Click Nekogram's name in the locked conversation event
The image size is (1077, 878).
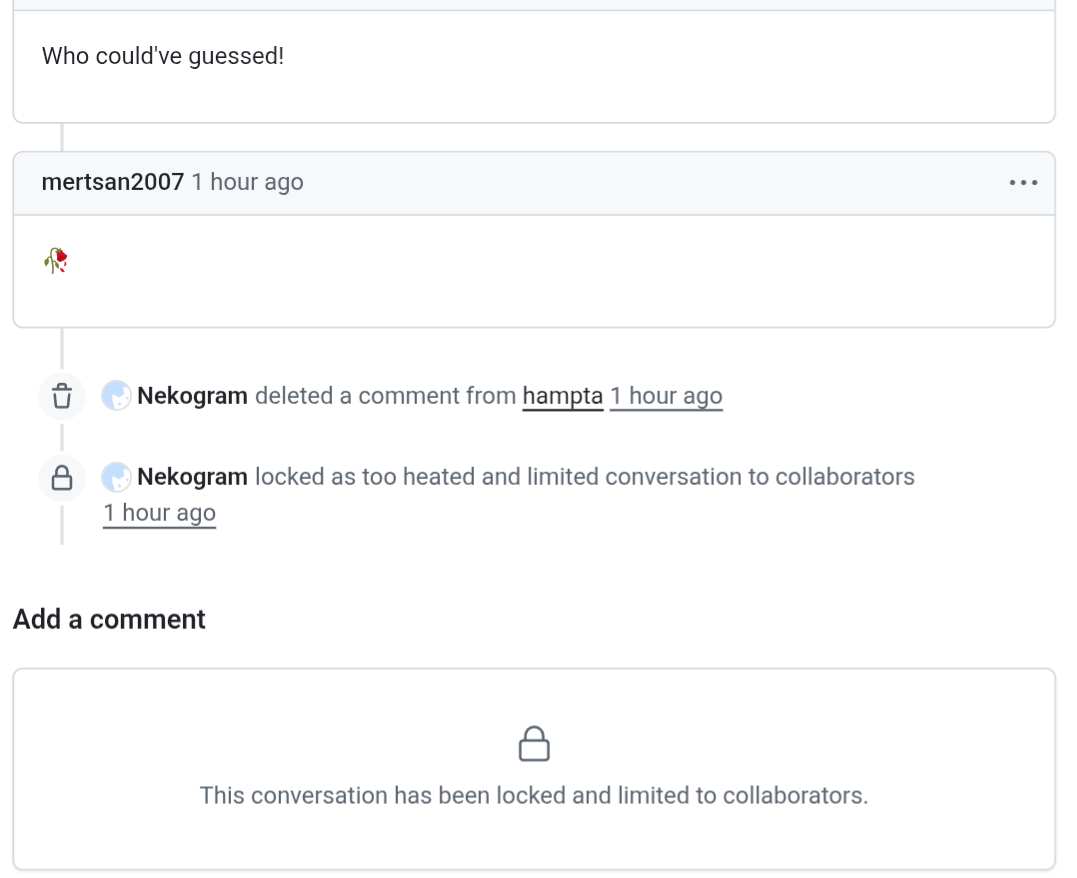[192, 477]
